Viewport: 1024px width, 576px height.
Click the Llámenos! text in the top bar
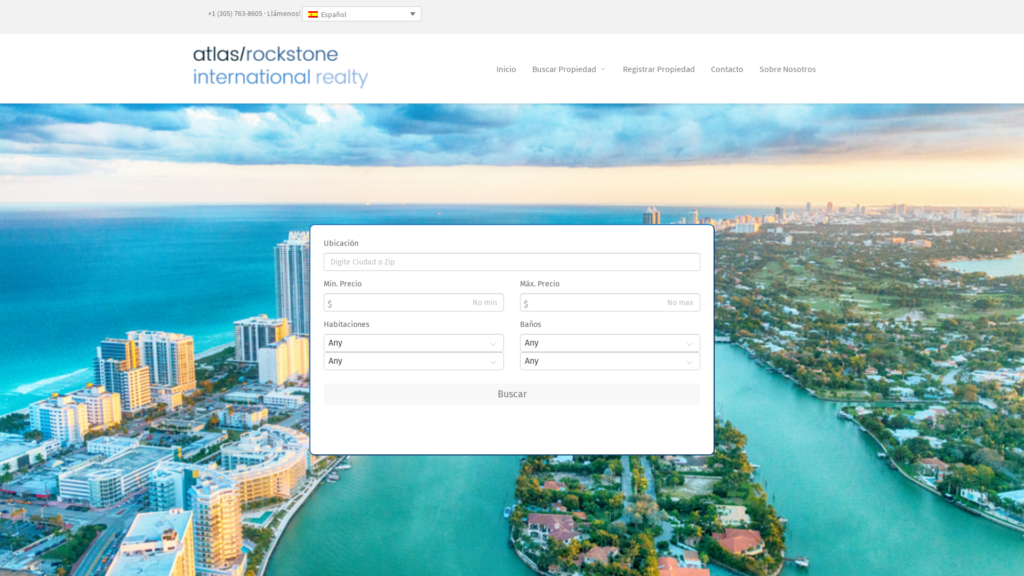pyautogui.click(x=284, y=14)
